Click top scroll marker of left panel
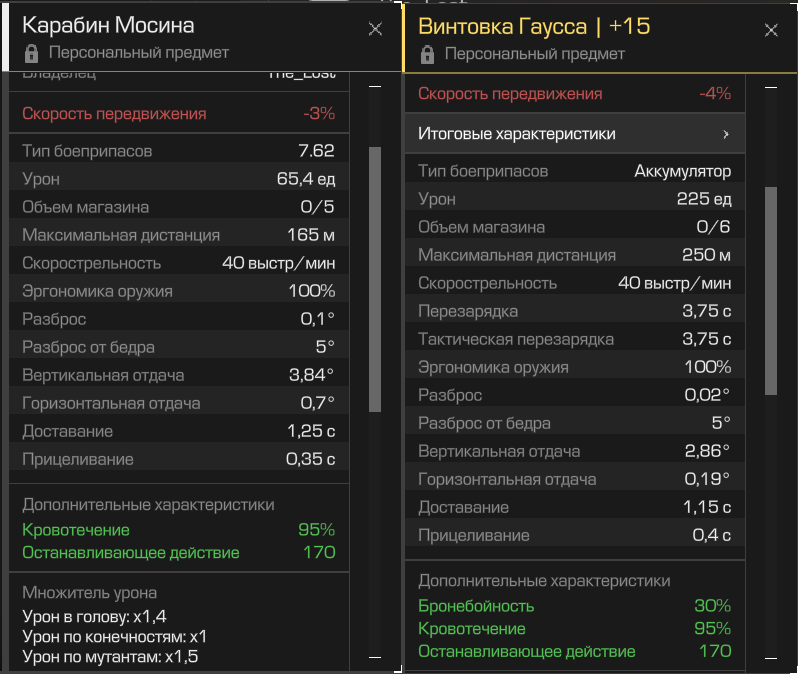This screenshot has height=674, width=798. pos(375,87)
